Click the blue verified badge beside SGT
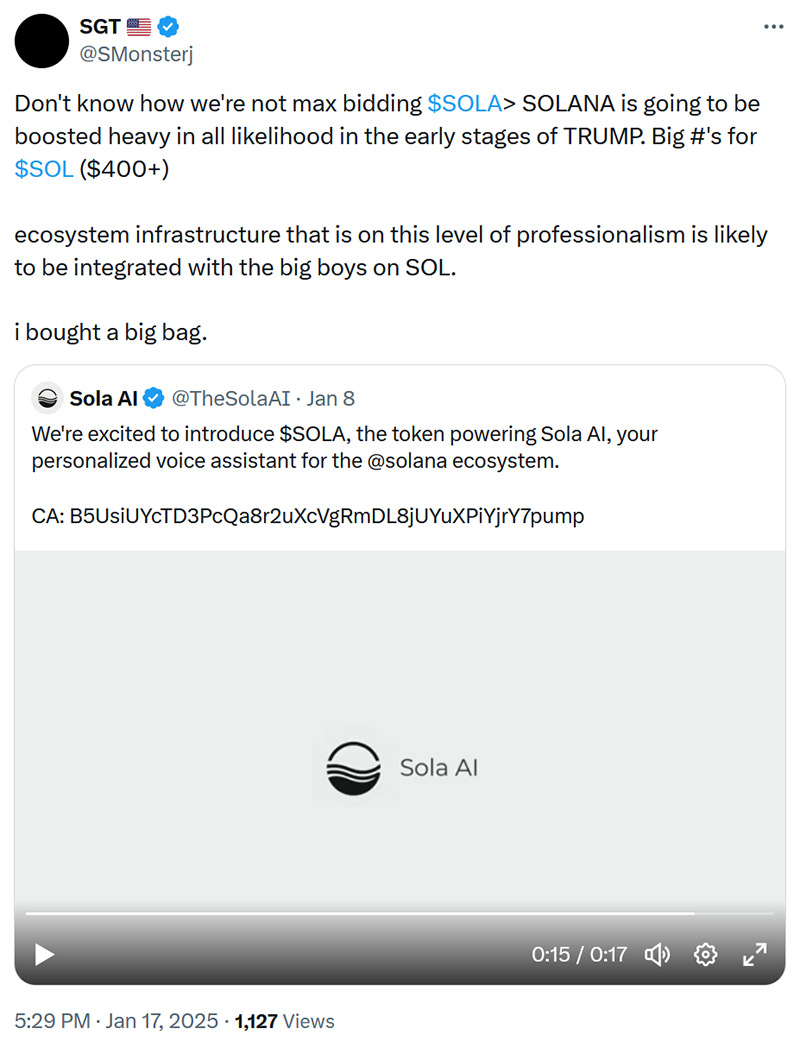 coord(168,27)
